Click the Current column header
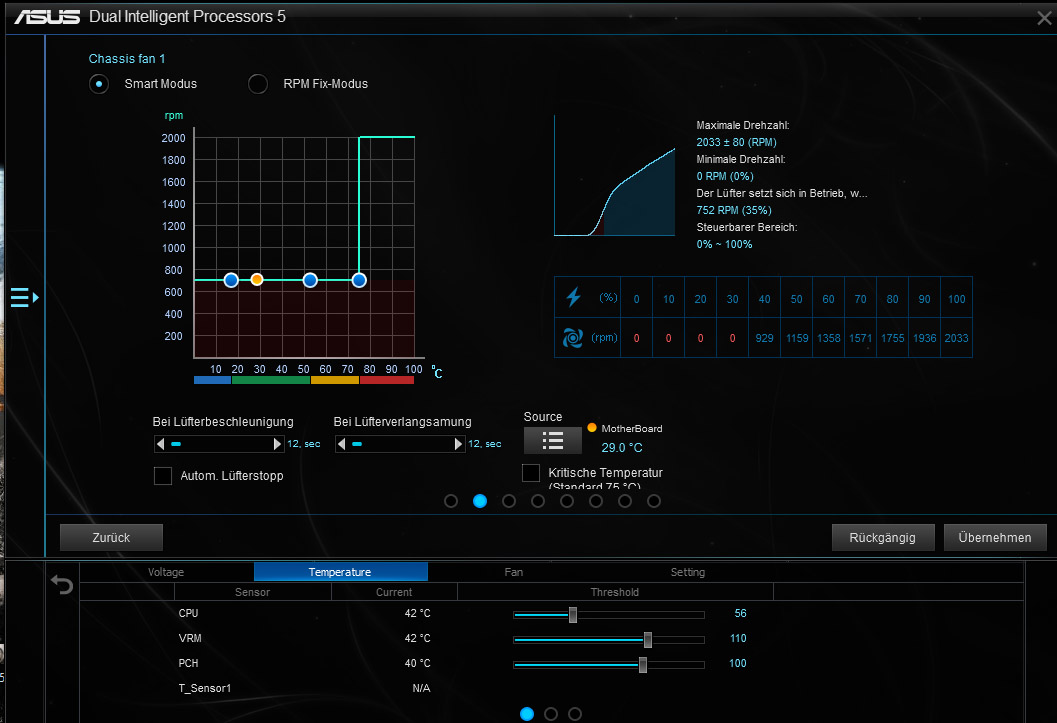The width and height of the screenshot is (1057, 723). pos(394,592)
